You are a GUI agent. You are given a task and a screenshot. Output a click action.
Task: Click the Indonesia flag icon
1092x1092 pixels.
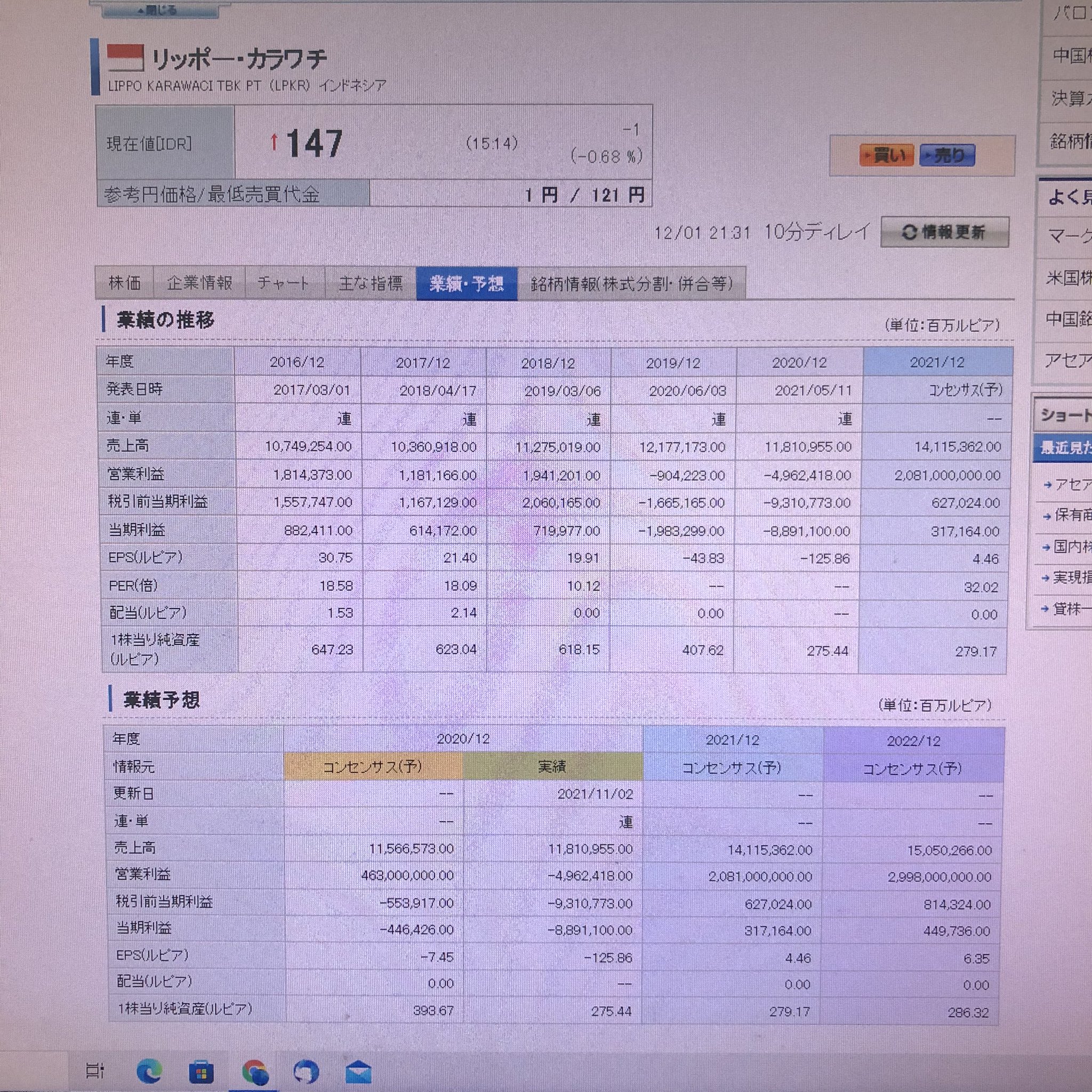(x=125, y=58)
